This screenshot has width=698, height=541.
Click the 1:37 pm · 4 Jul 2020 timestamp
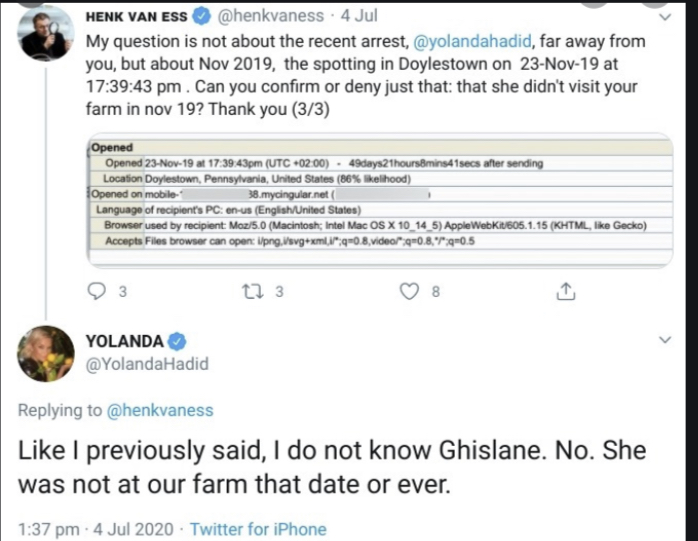[94, 528]
